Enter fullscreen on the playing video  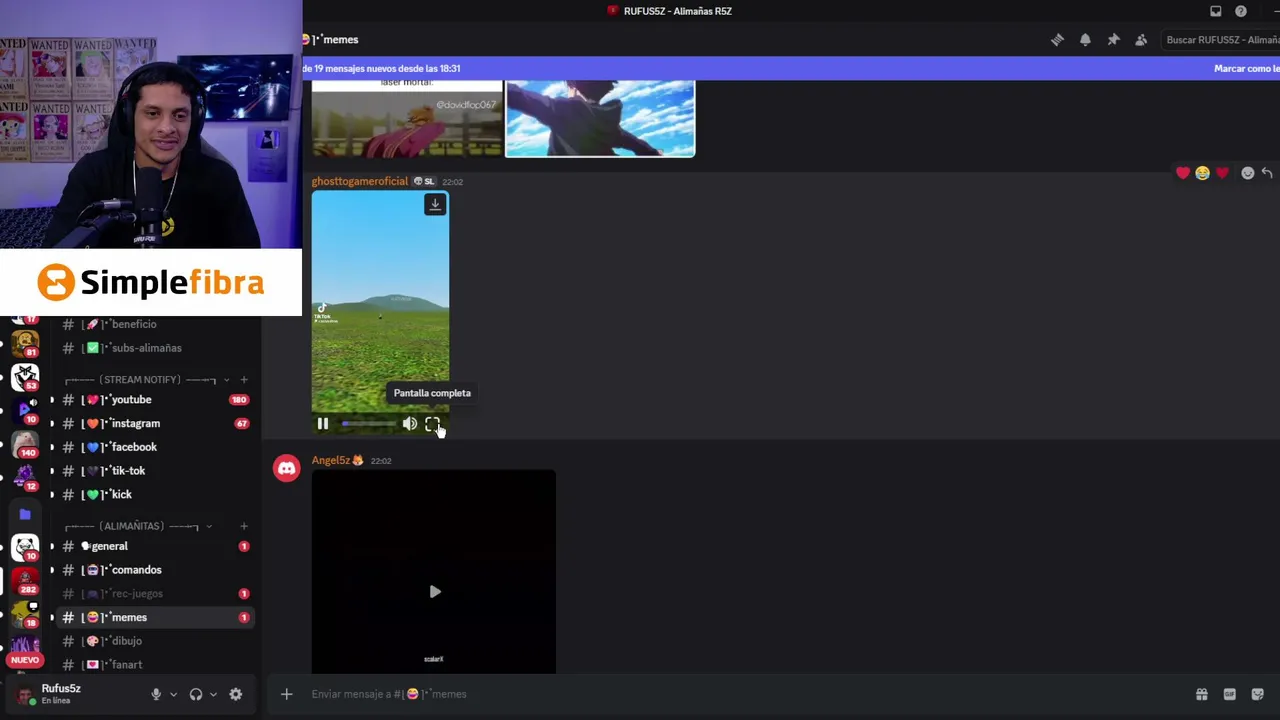(433, 424)
